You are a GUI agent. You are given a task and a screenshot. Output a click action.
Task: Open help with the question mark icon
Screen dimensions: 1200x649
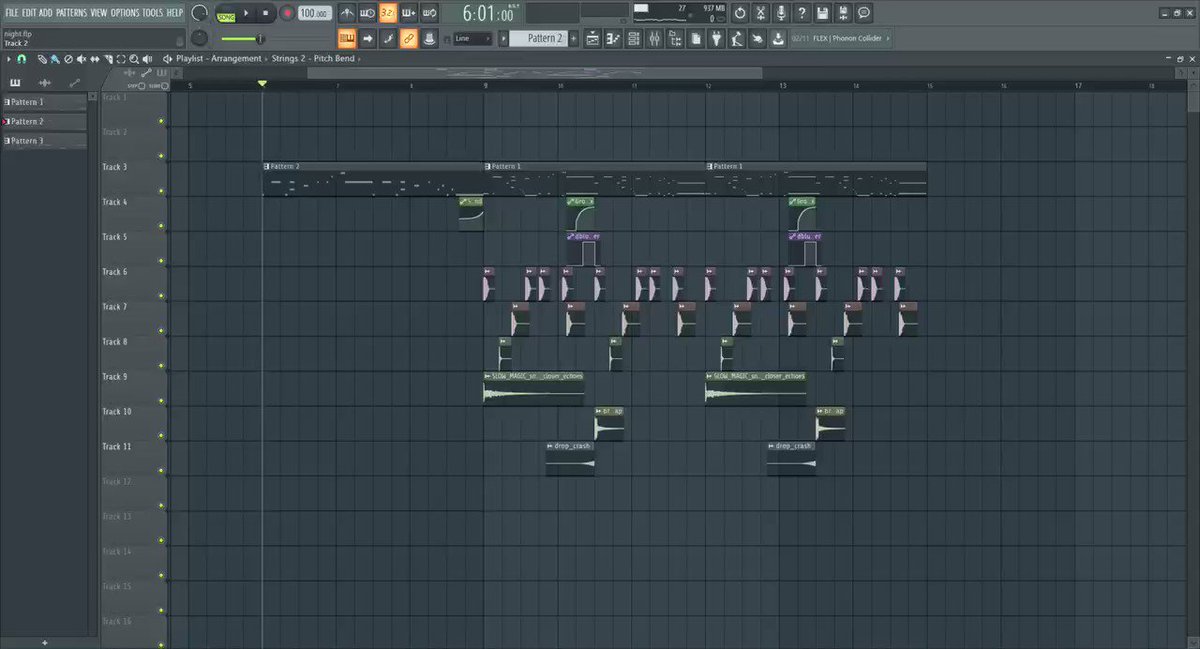tap(802, 13)
